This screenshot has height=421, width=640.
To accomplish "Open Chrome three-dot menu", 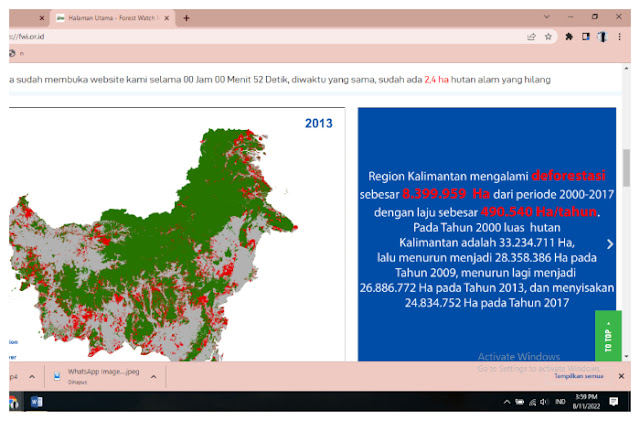I will [619, 37].
